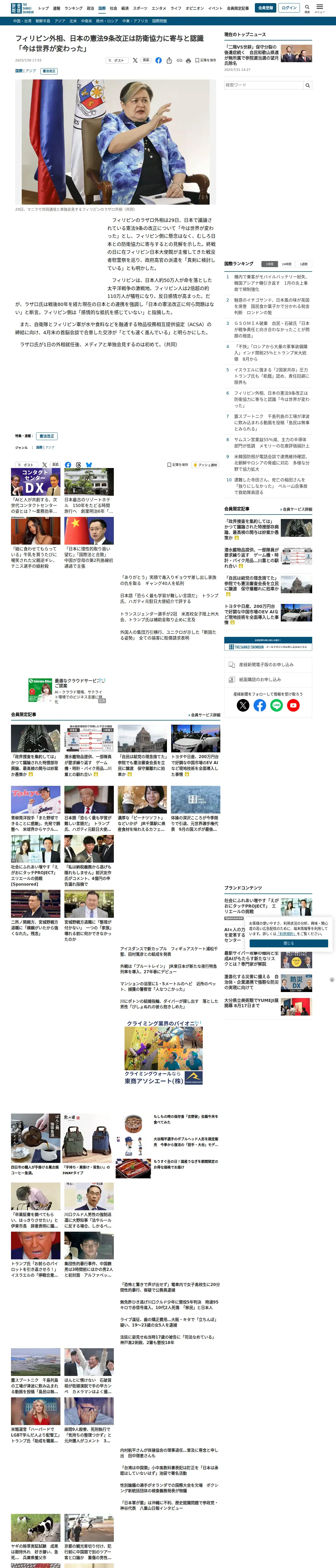Image resolution: width=336 pixels, height=1568 pixels.
Task: Follow Sankei on YouTube in sidebar
Action: pyautogui.click(x=293, y=706)
